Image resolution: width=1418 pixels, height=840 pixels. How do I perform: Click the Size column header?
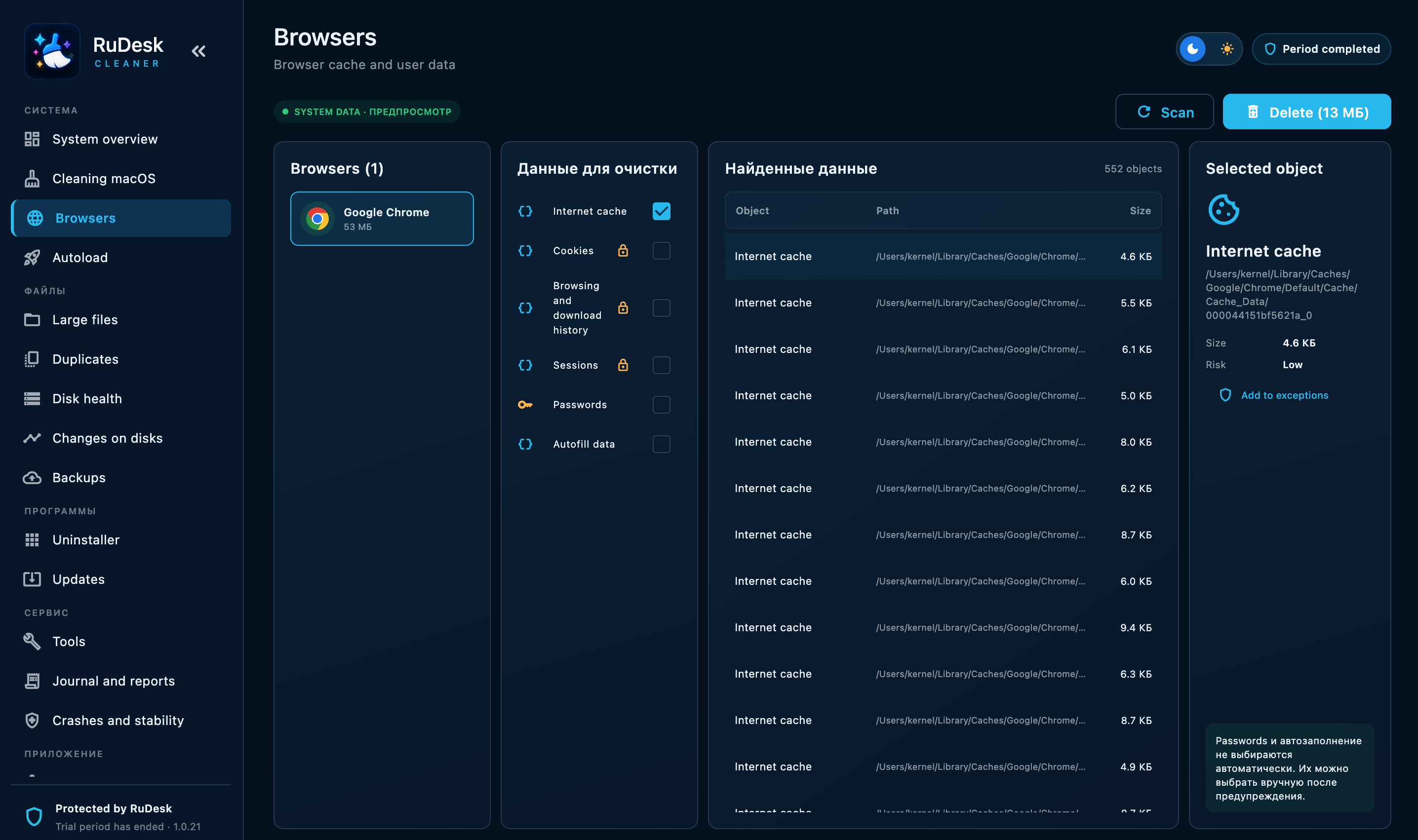coord(1140,211)
